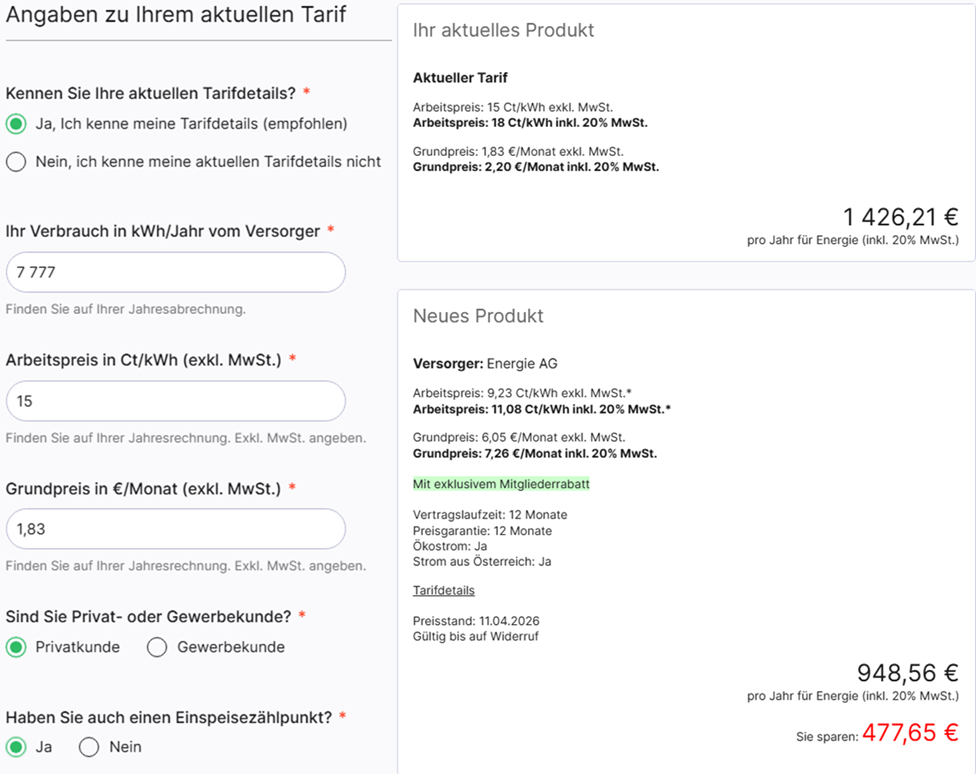
Task: Click the "Neues Produkt" card heading
Action: pos(478,317)
